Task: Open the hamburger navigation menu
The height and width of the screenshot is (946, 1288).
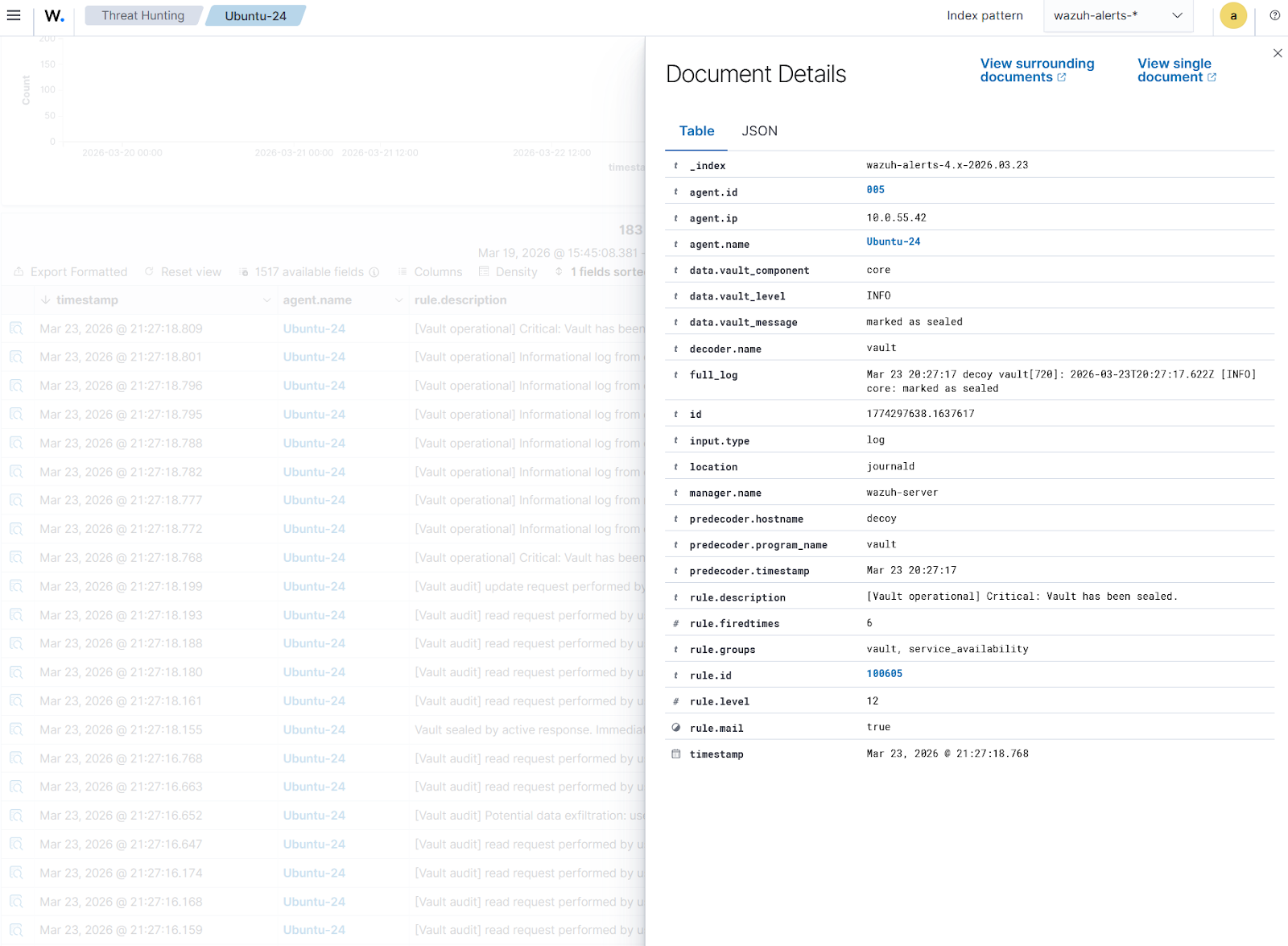Action: coord(14,15)
